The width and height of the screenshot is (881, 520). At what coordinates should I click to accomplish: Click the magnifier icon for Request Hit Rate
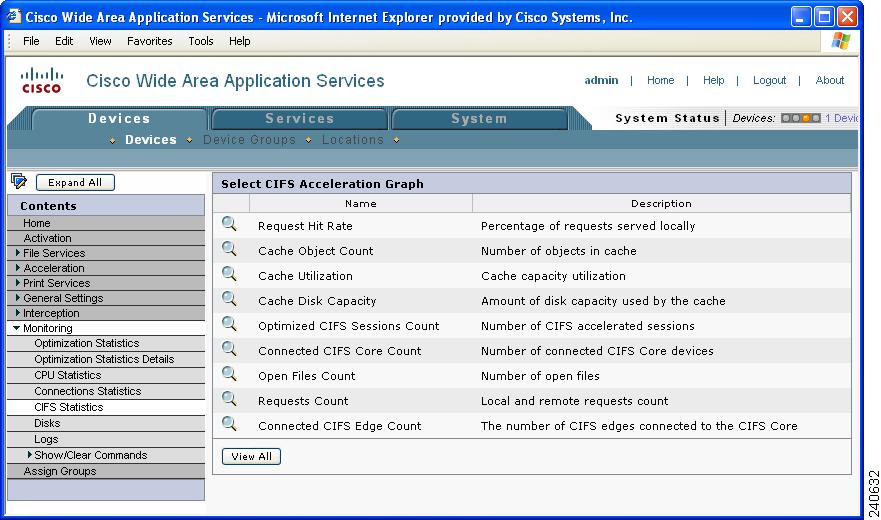click(x=229, y=224)
